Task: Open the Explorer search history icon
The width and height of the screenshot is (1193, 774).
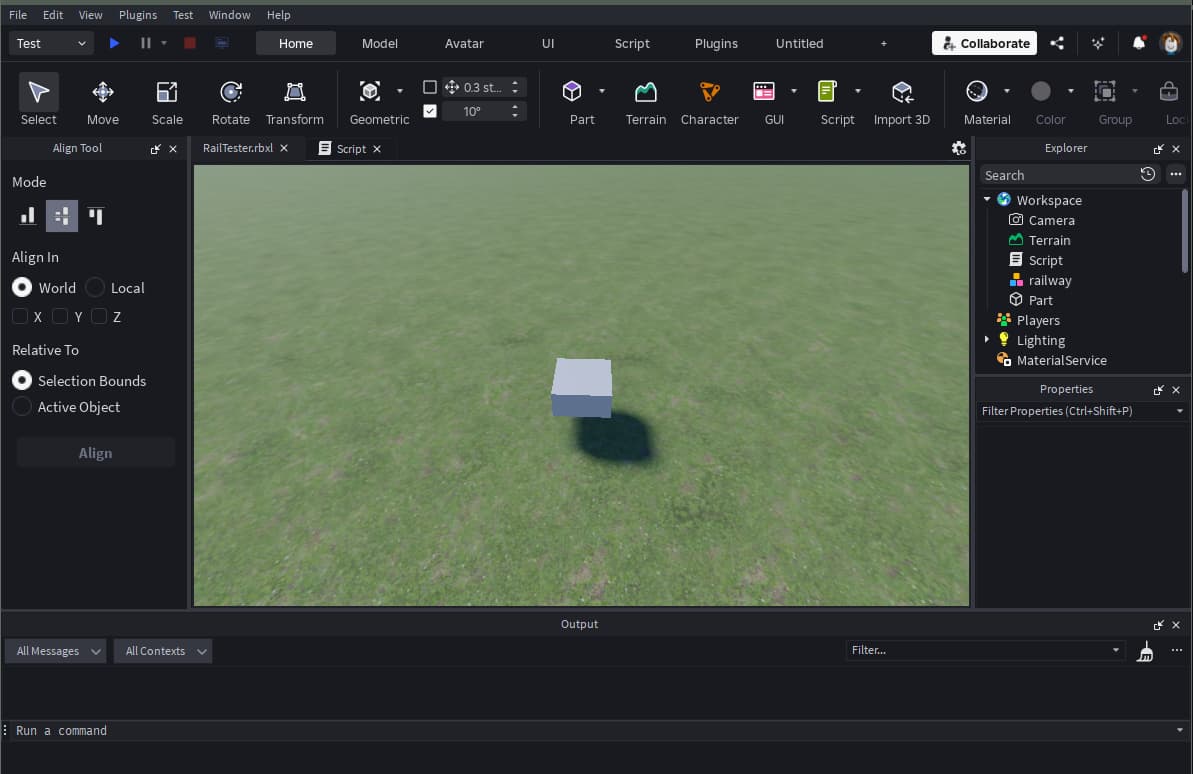Action: pyautogui.click(x=1147, y=175)
